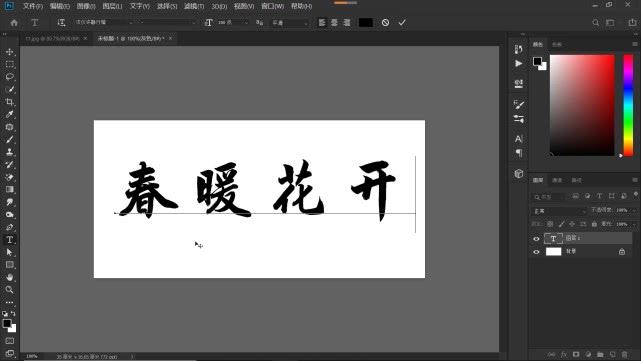Screen dimensions: 641x361
Task: Select the Eraser tool
Action: pos(9,177)
